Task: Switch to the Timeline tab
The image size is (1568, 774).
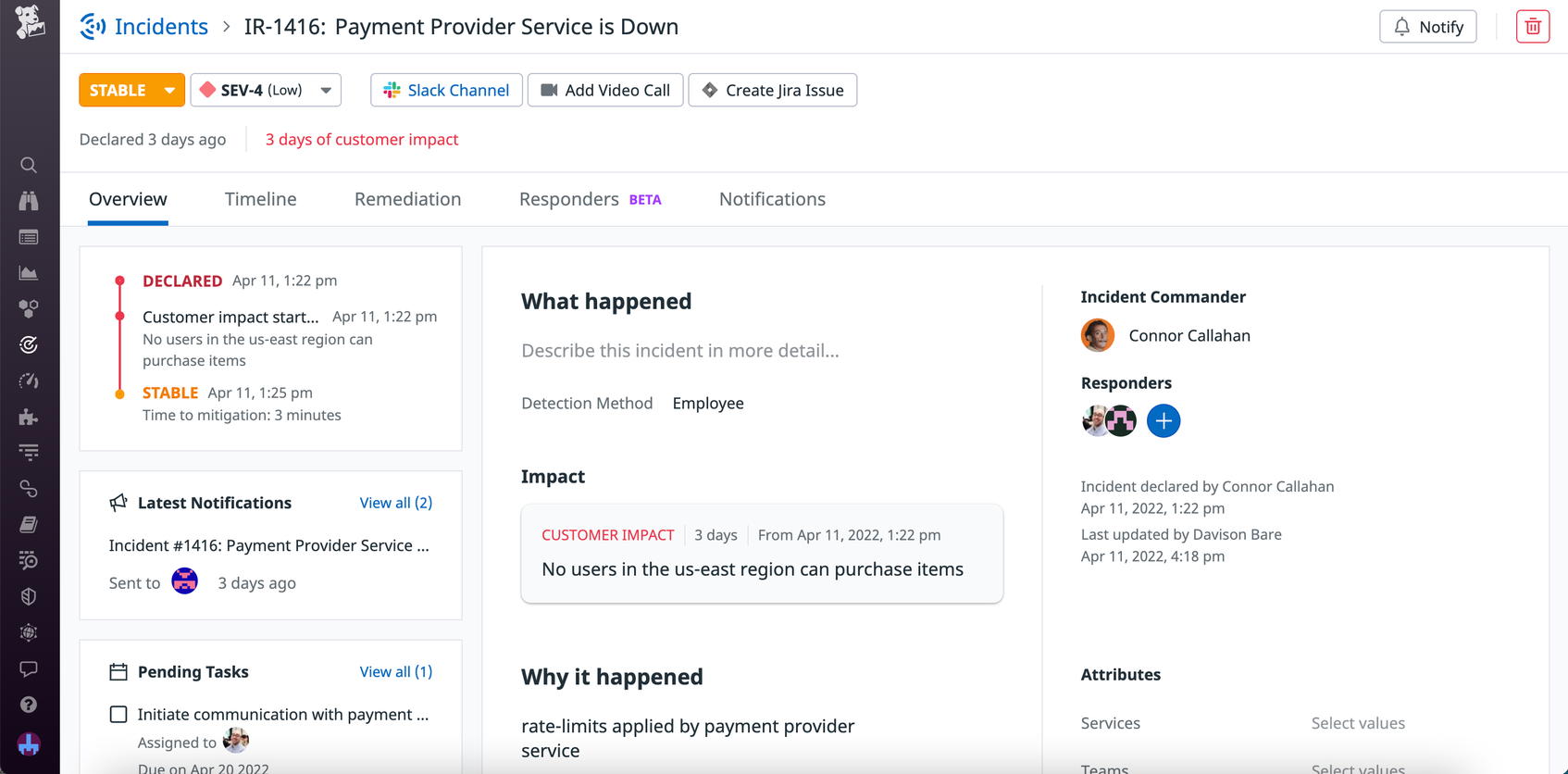Action: click(x=261, y=199)
